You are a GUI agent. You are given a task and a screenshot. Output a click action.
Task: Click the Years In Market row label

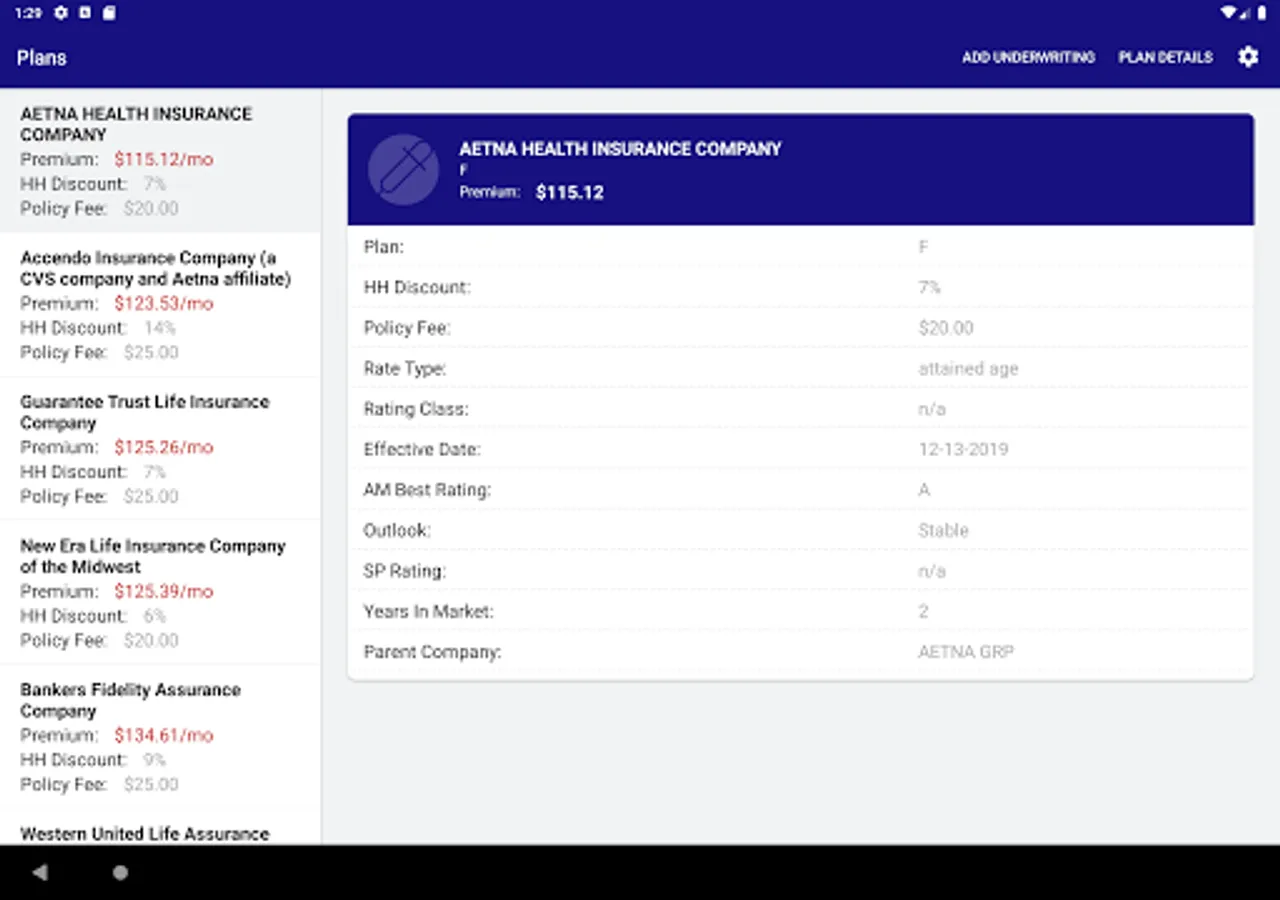pyautogui.click(x=428, y=611)
